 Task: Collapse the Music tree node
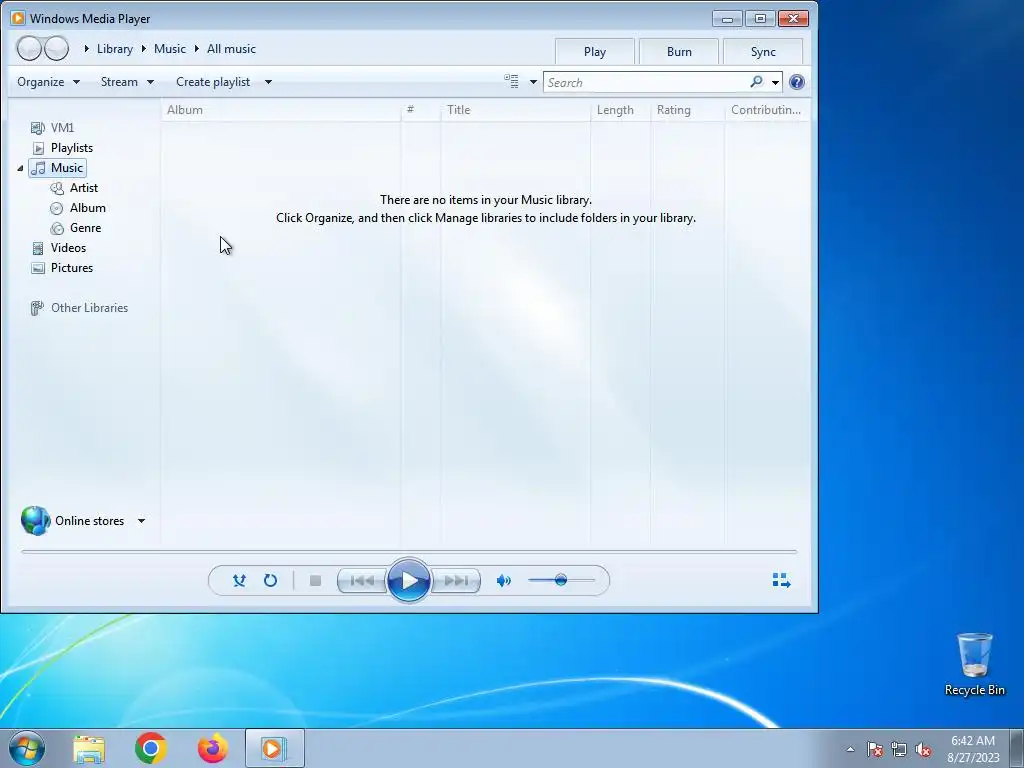pyautogui.click(x=20, y=168)
